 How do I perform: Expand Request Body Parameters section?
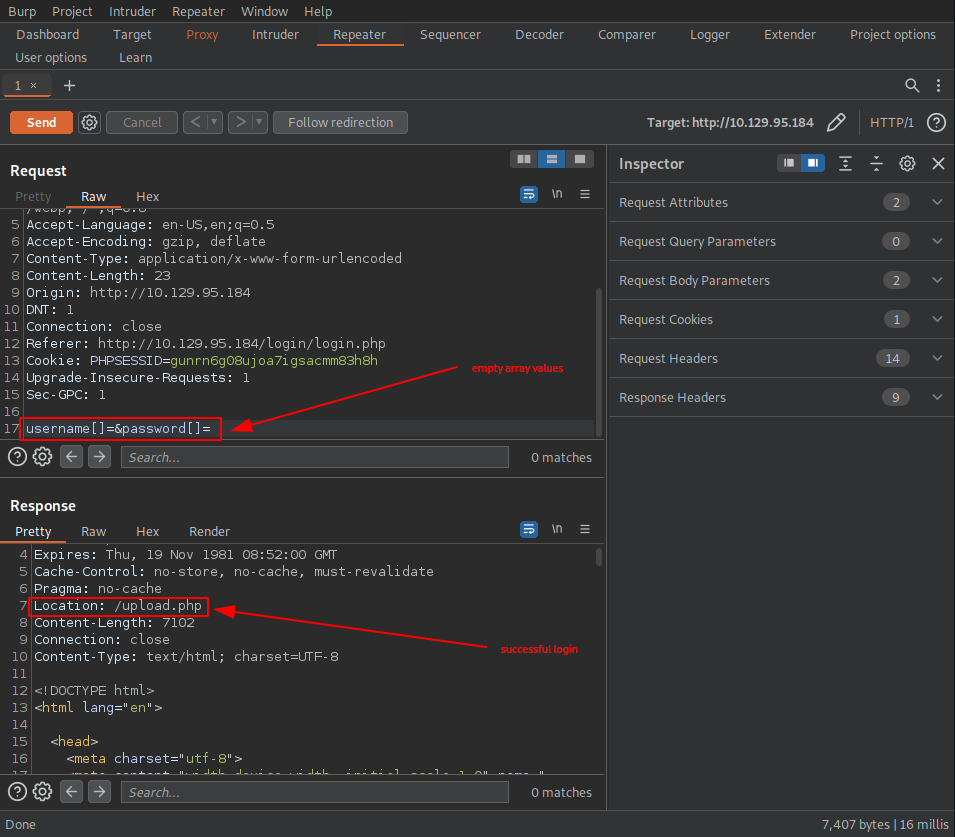click(937, 280)
